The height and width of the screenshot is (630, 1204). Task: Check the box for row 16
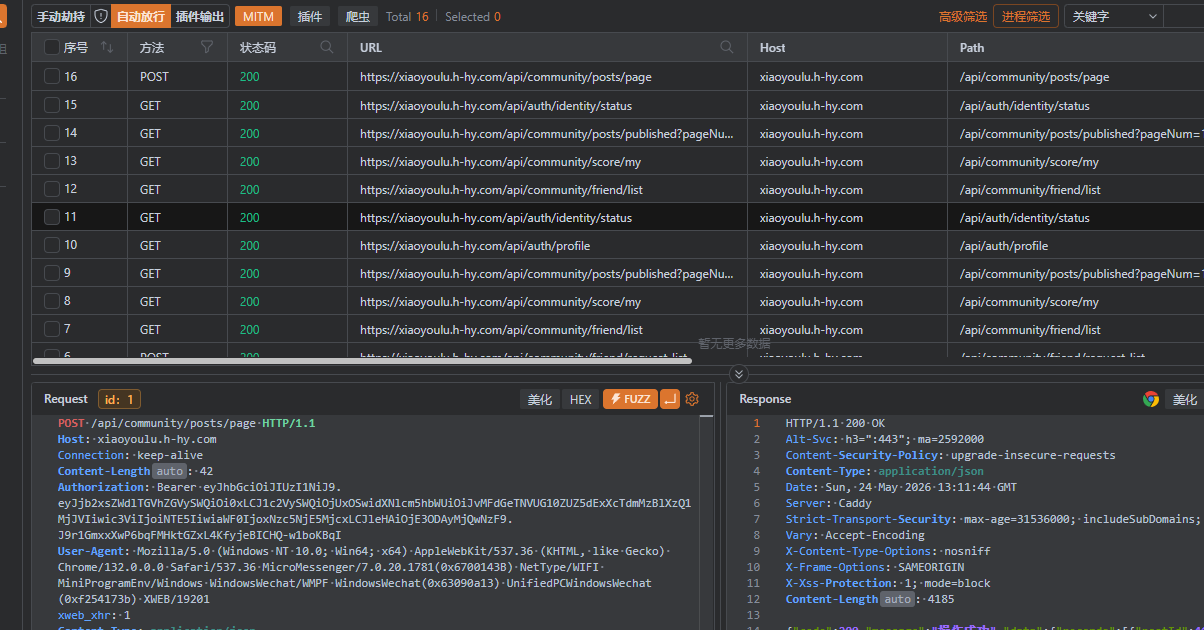tap(52, 77)
